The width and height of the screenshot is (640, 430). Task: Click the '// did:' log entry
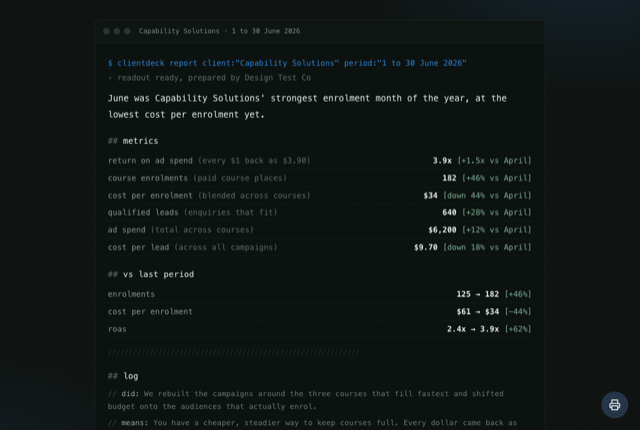tap(306, 400)
